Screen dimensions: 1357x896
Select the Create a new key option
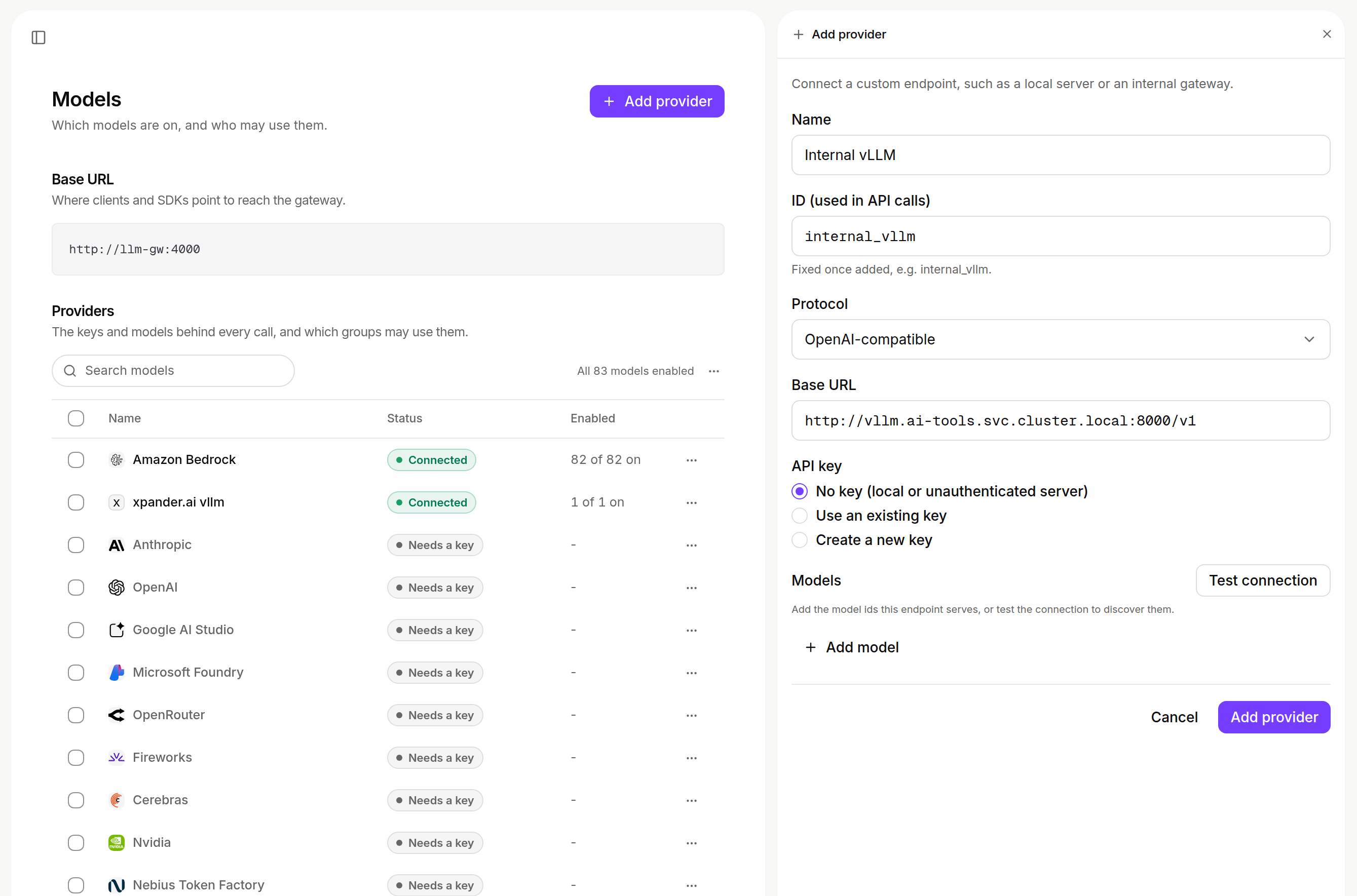[800, 540]
